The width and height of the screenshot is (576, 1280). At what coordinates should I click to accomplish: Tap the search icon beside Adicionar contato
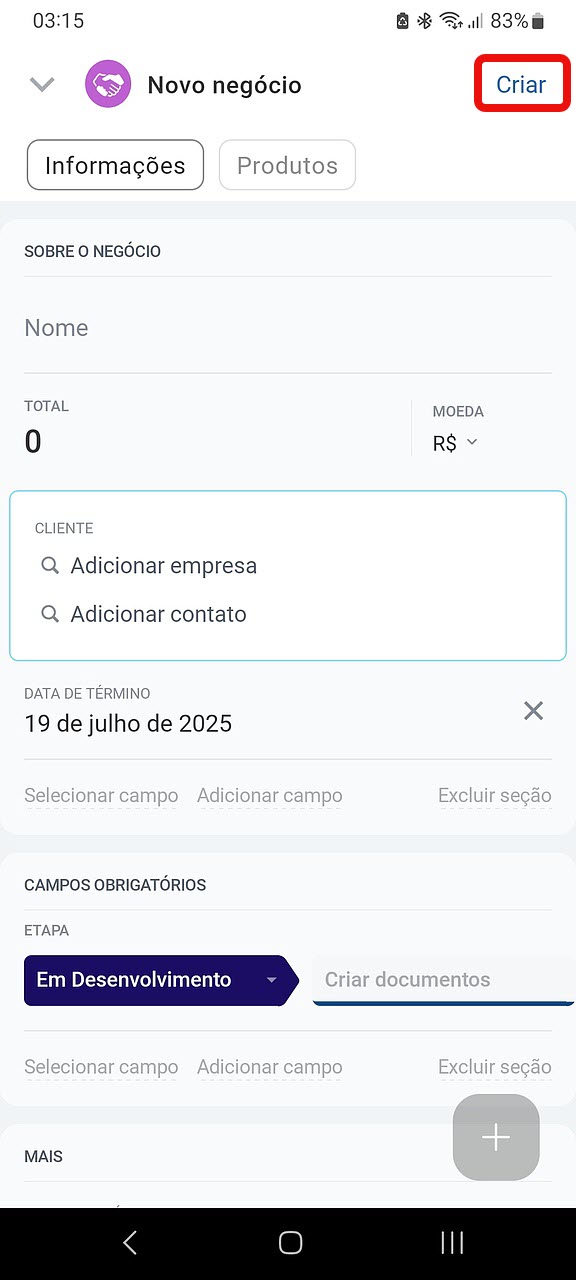point(49,614)
